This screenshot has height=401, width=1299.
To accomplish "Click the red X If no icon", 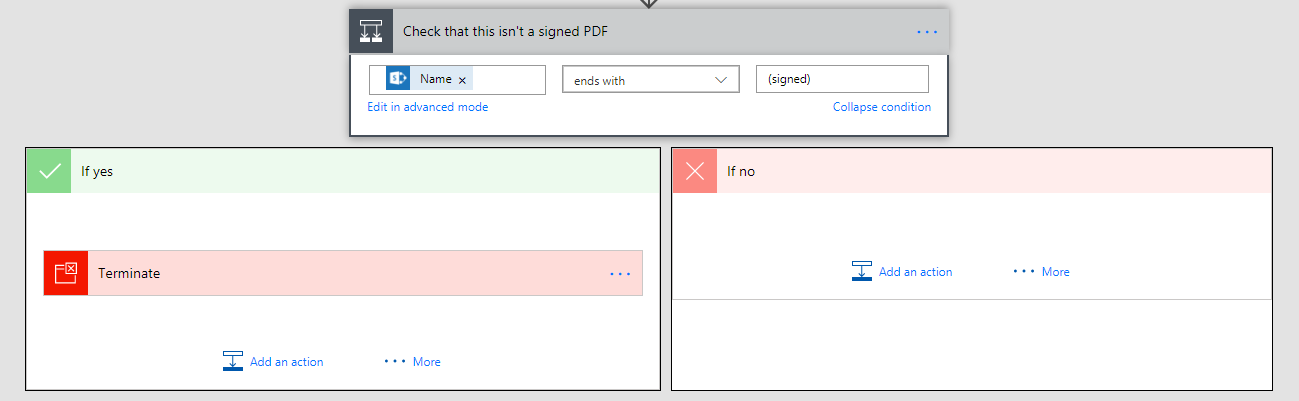I will (x=694, y=171).
